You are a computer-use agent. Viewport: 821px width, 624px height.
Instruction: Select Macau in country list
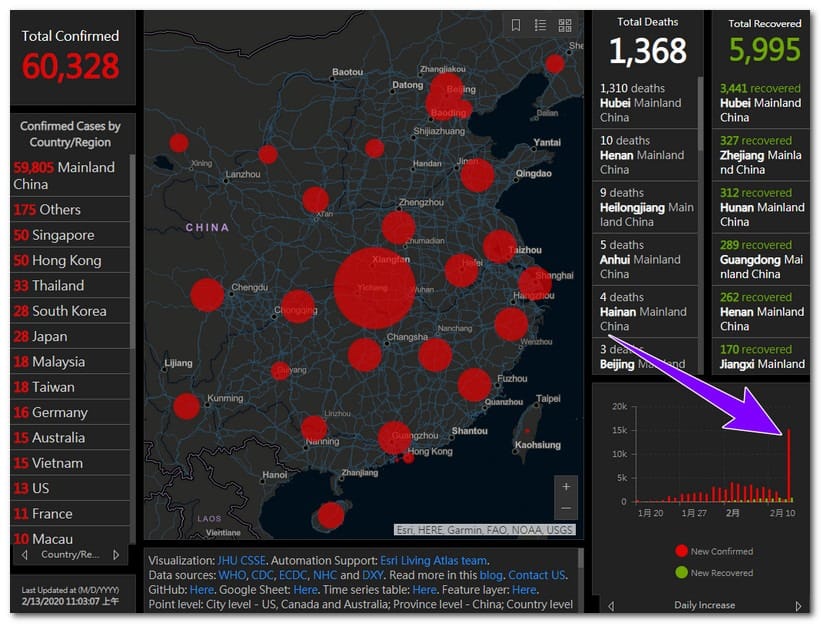click(x=70, y=537)
